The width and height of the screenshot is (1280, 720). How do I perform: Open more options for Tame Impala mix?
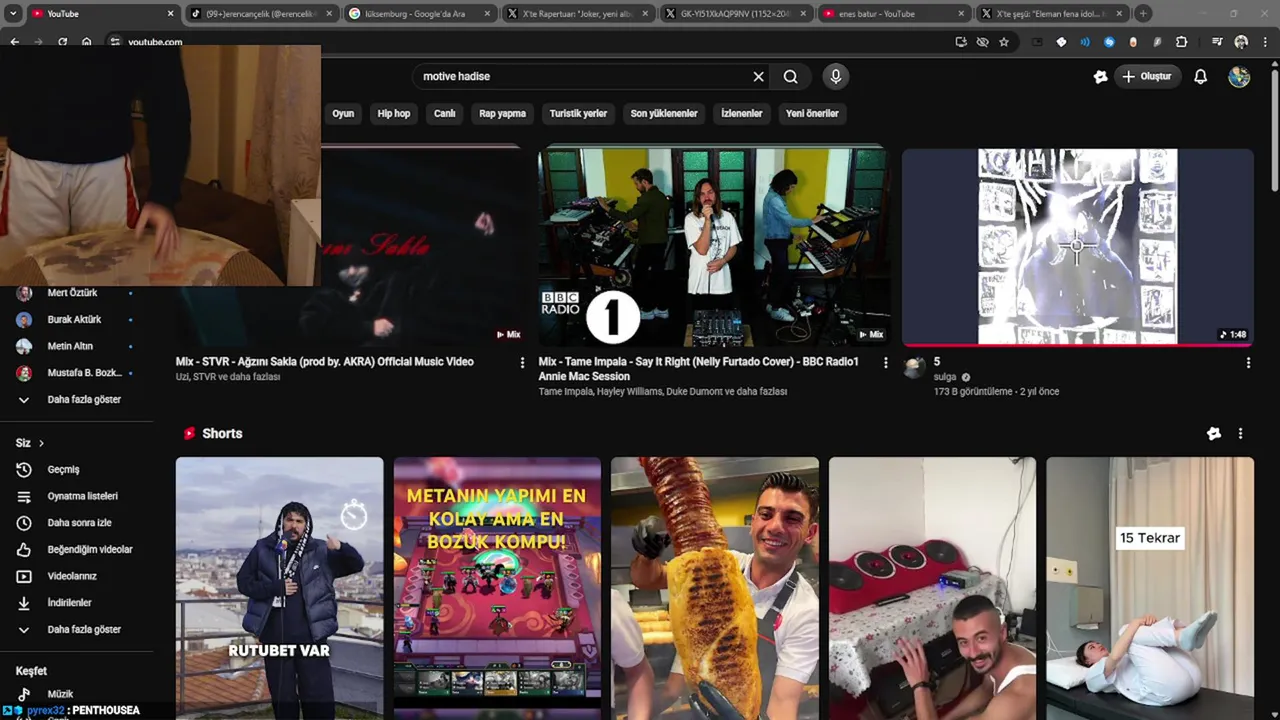[x=885, y=363]
